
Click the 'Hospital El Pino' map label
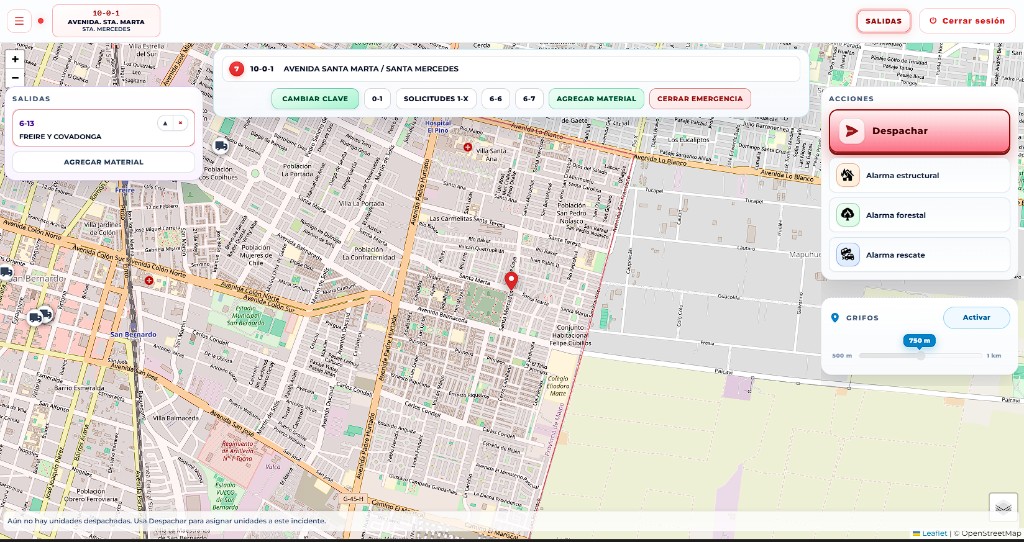coord(438,127)
